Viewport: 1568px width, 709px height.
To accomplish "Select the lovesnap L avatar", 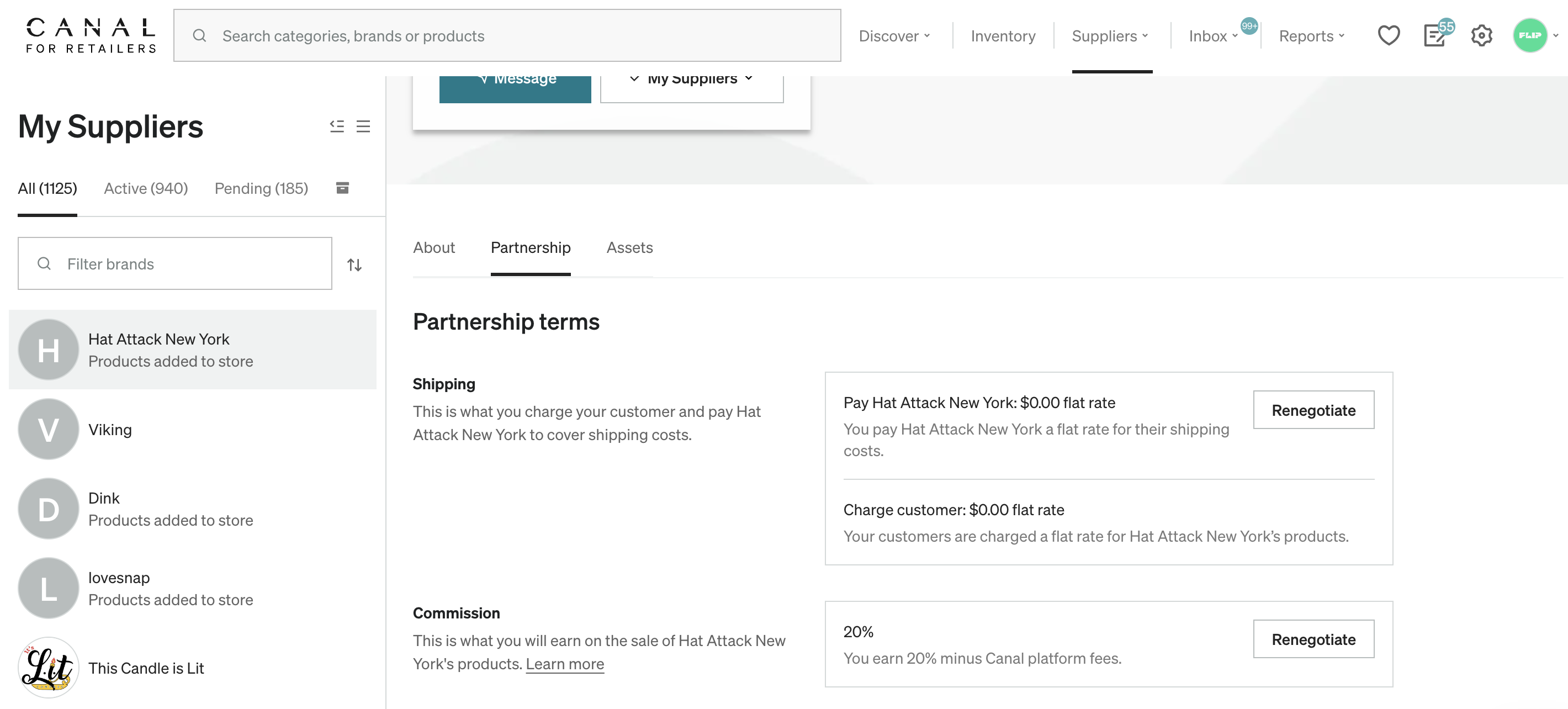I will tap(48, 589).
